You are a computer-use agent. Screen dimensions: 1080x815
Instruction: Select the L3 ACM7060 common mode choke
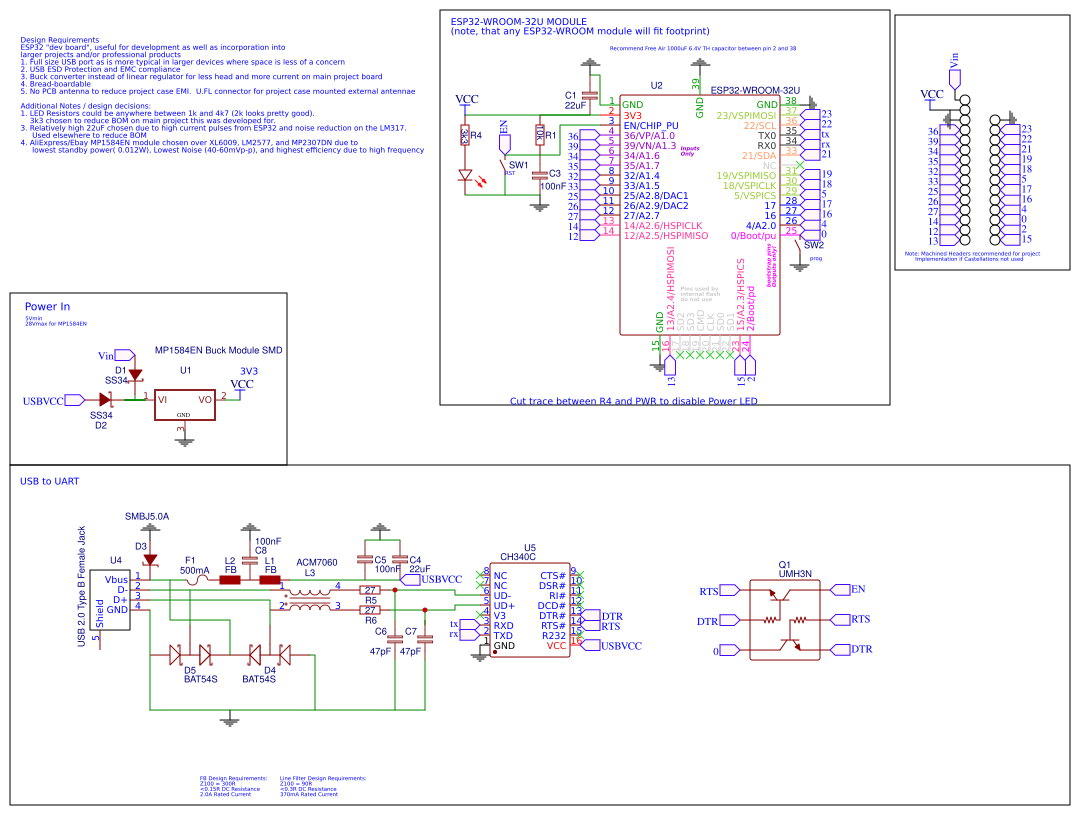(x=309, y=599)
